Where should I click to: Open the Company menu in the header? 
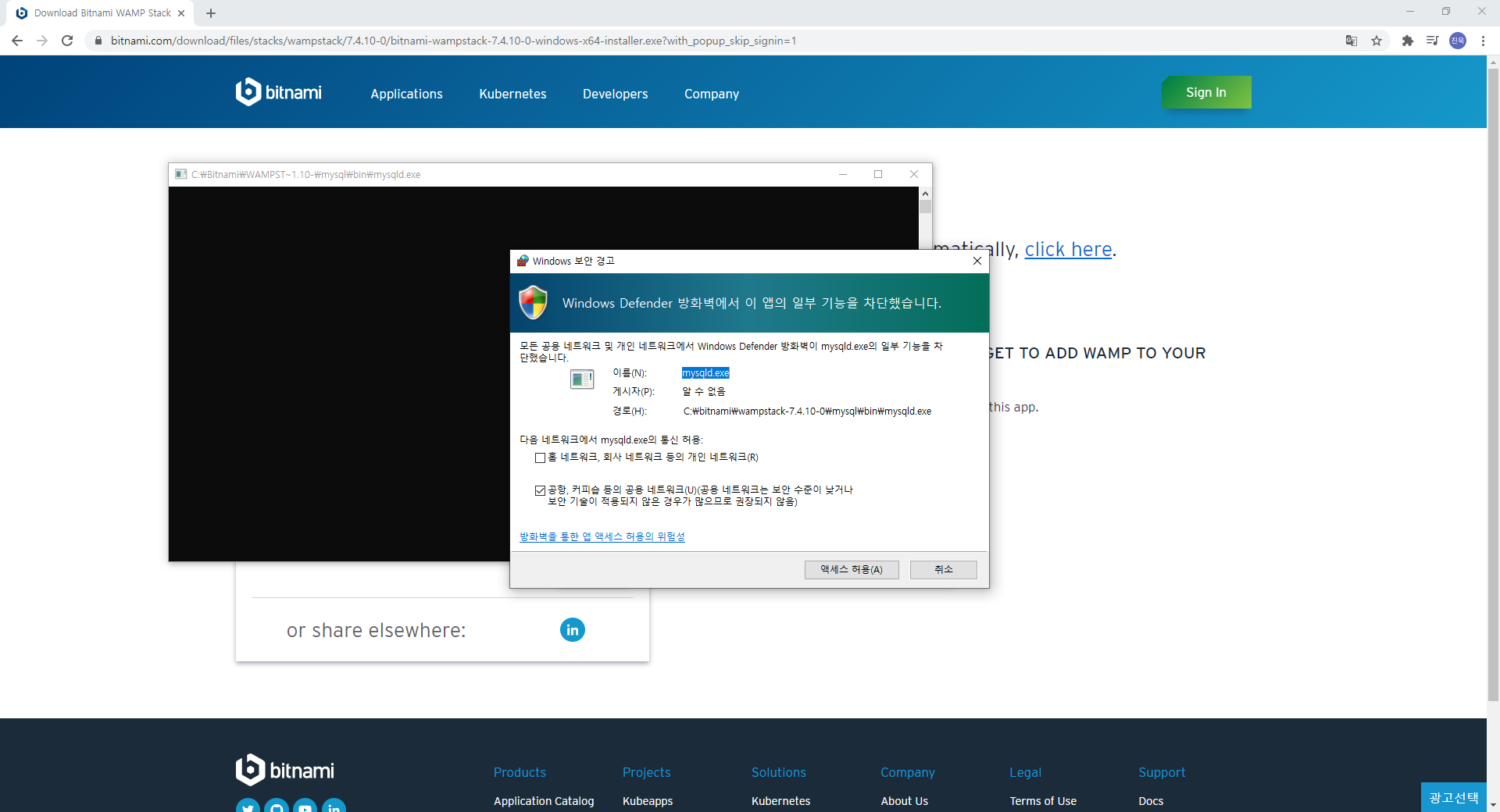(712, 94)
